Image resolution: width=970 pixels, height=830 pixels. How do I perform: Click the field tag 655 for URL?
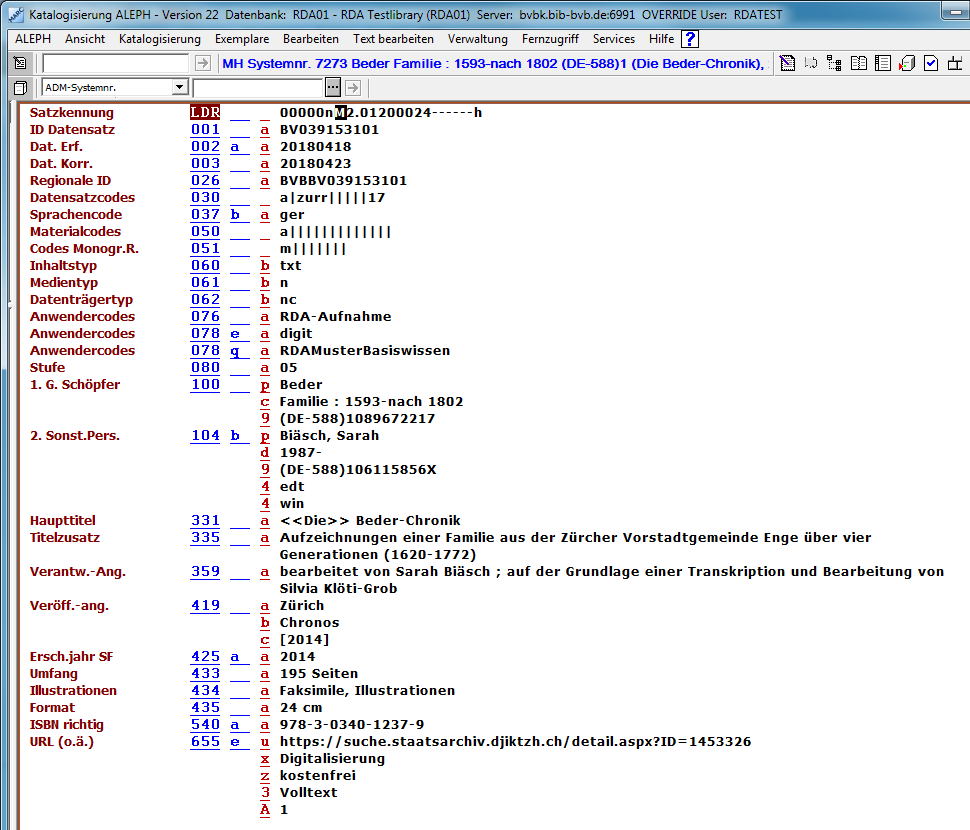205,741
